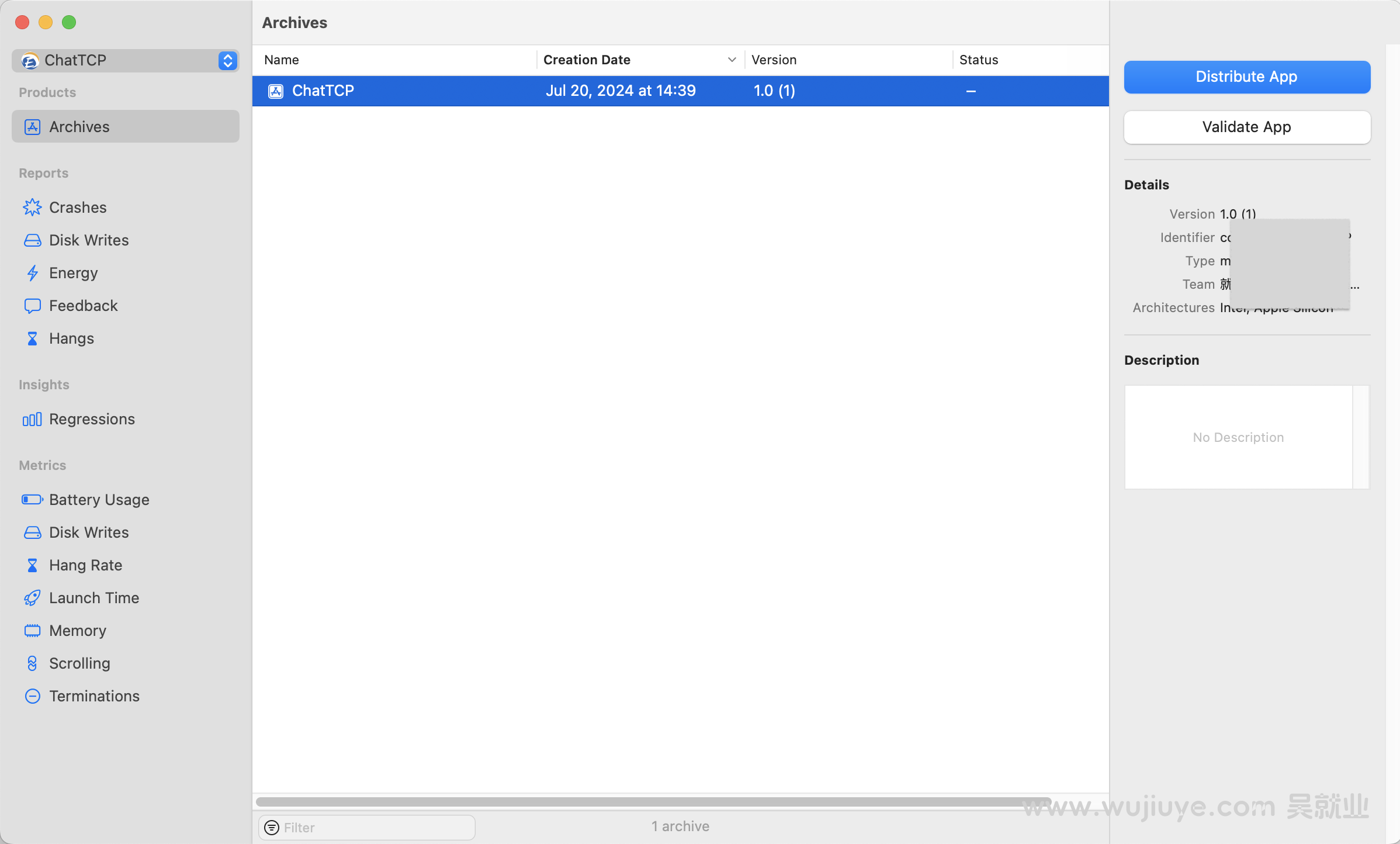This screenshot has width=1400, height=844.
Task: Click the Battery Usage metrics icon
Action: click(33, 499)
